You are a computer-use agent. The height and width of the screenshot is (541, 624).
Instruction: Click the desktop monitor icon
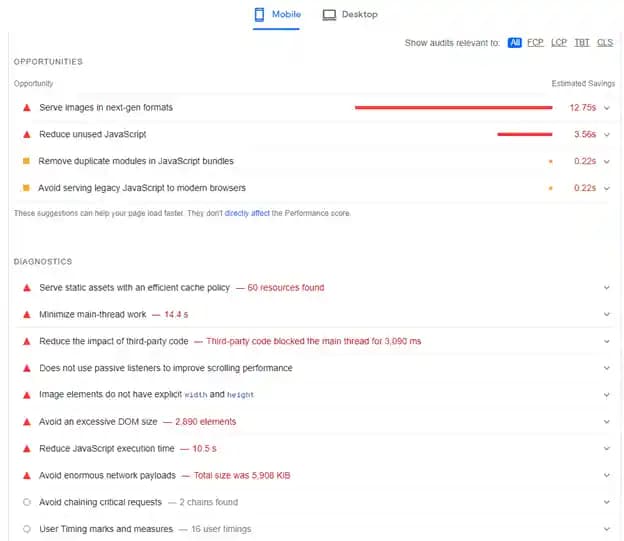[x=329, y=15]
